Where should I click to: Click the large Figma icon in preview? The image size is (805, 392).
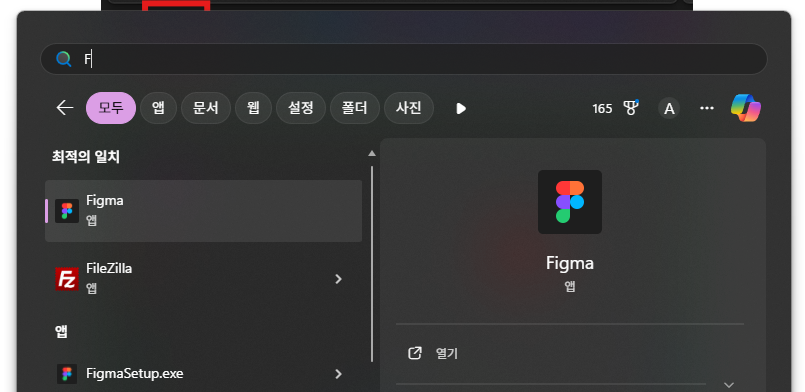click(x=570, y=202)
